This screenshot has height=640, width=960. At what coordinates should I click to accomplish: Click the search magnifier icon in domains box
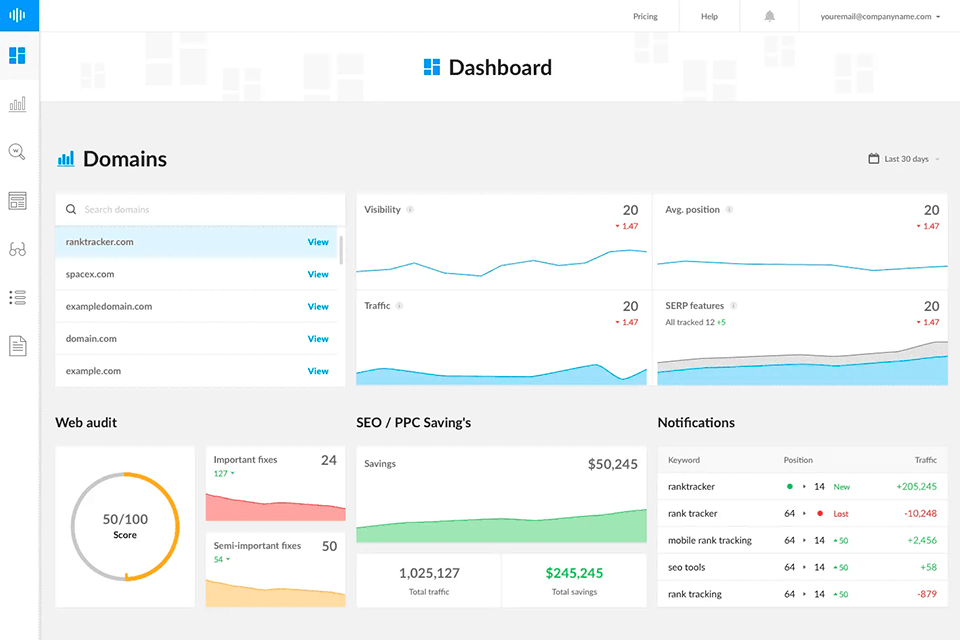click(71, 209)
